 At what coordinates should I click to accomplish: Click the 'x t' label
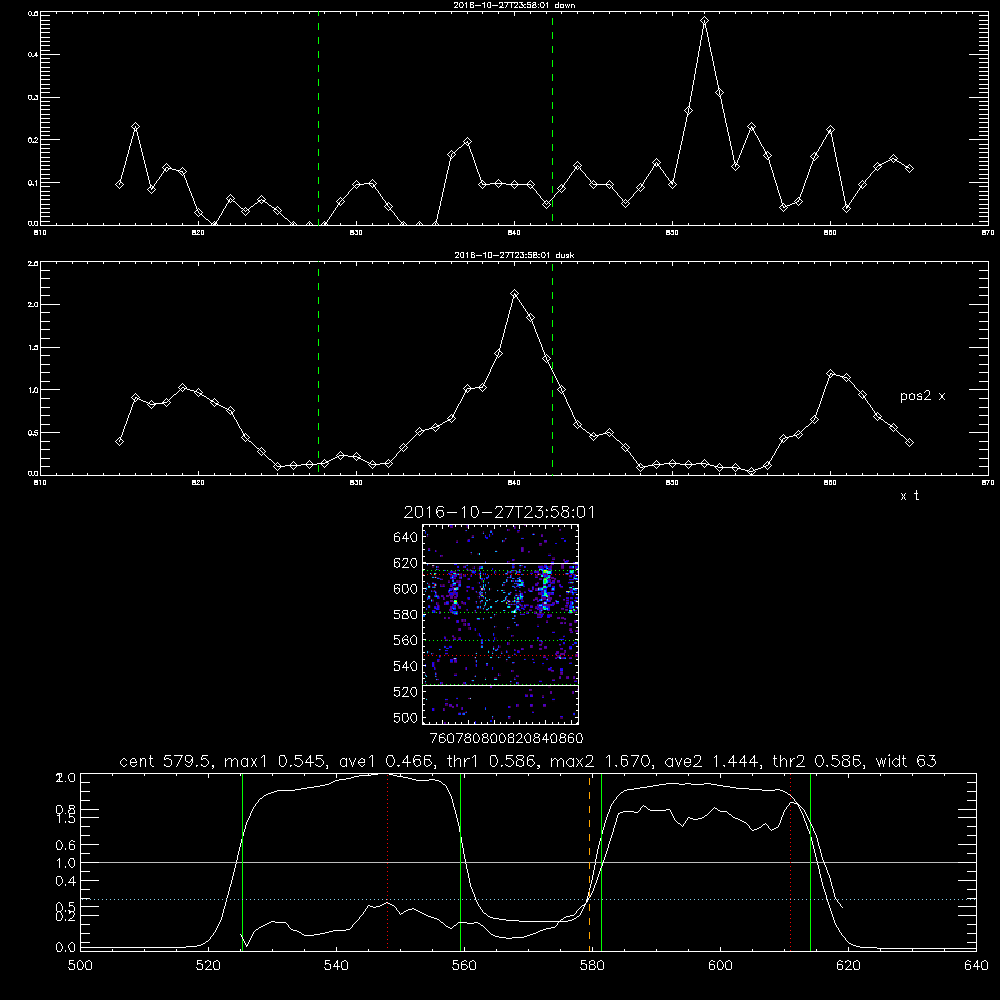point(909,496)
